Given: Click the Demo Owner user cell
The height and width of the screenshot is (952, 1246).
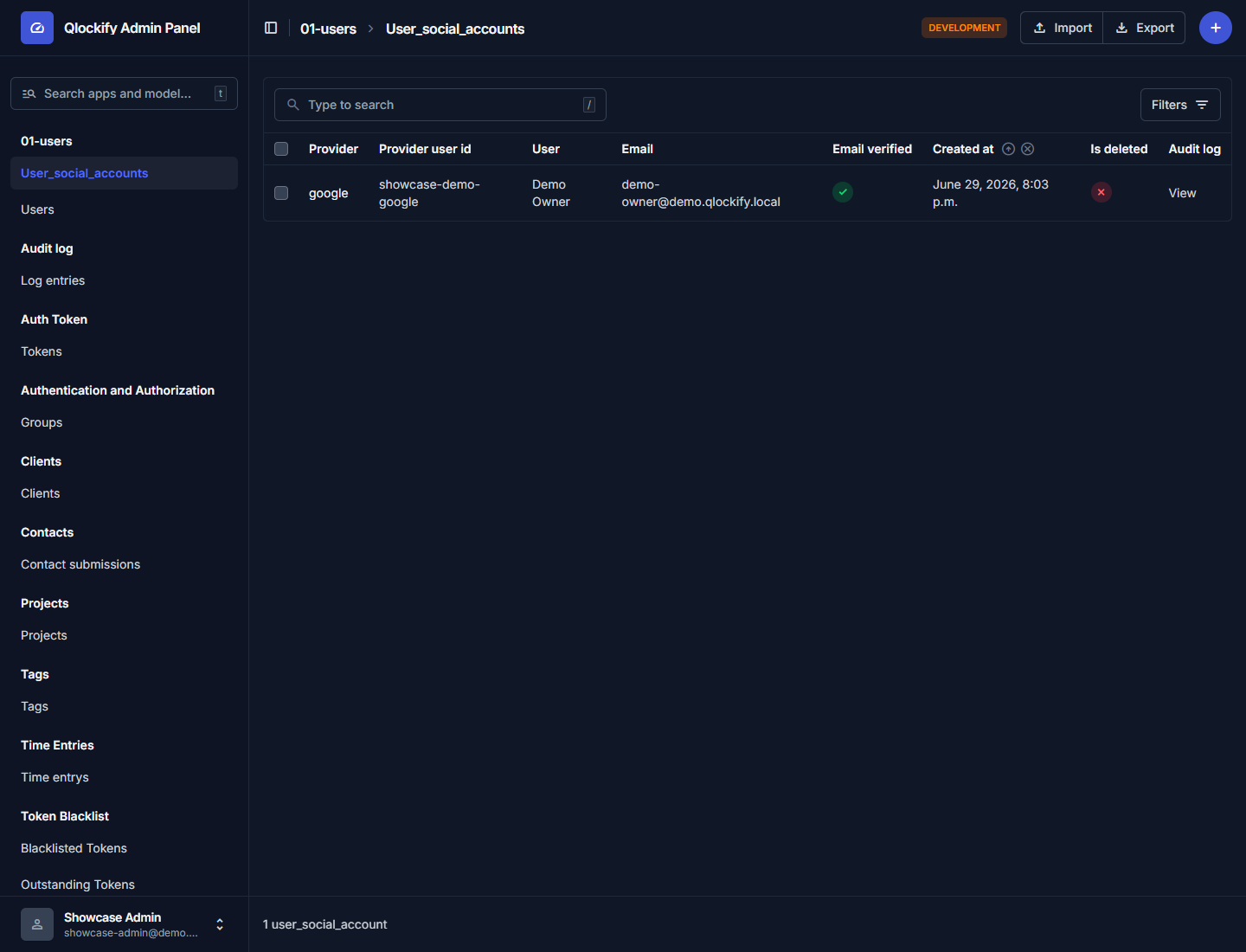Looking at the screenshot, I should tap(550, 193).
